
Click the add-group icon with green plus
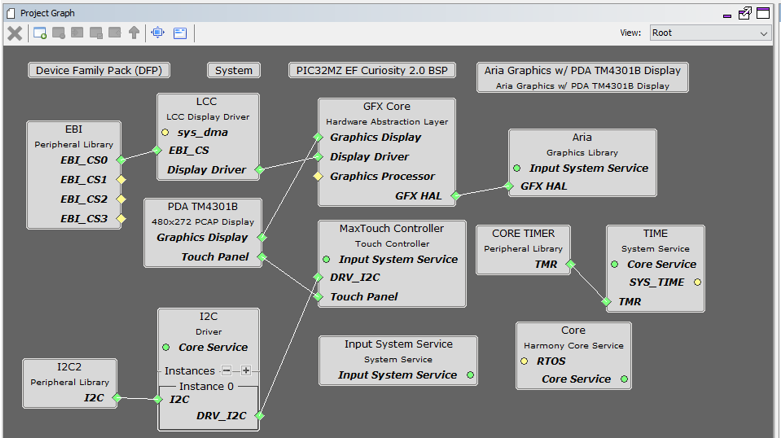click(x=40, y=33)
